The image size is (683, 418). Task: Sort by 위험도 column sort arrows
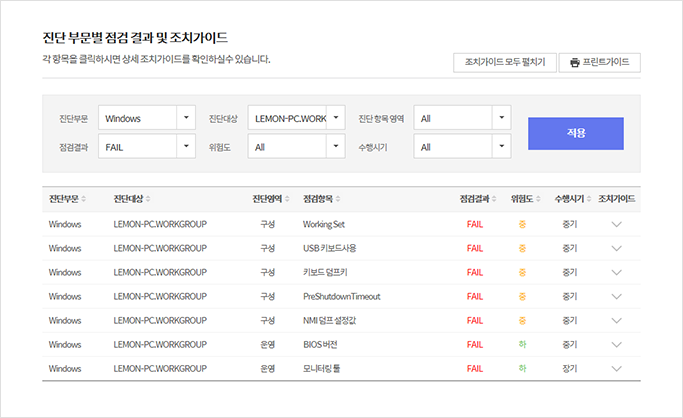(538, 199)
